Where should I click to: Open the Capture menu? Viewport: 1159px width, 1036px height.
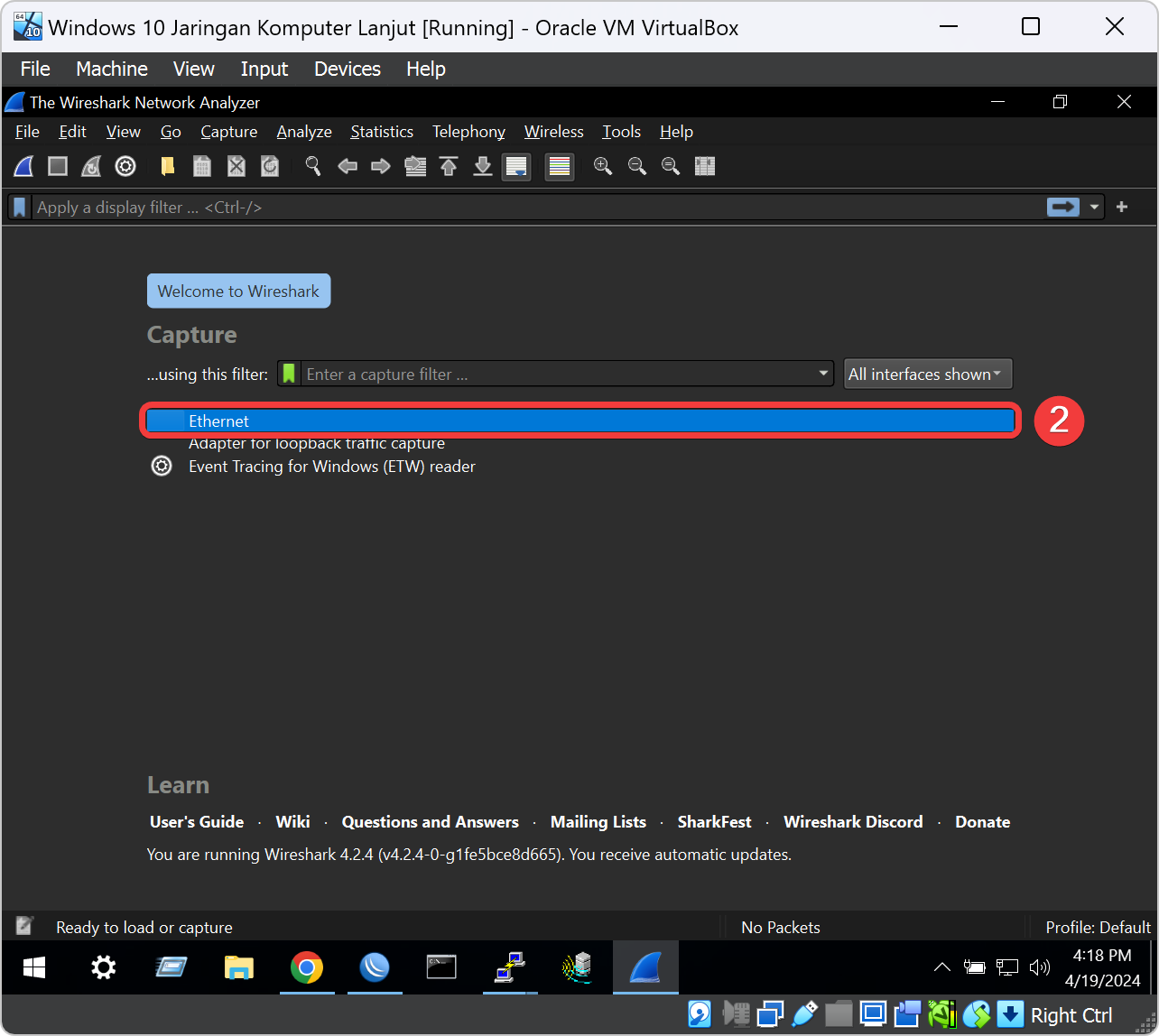click(x=229, y=132)
